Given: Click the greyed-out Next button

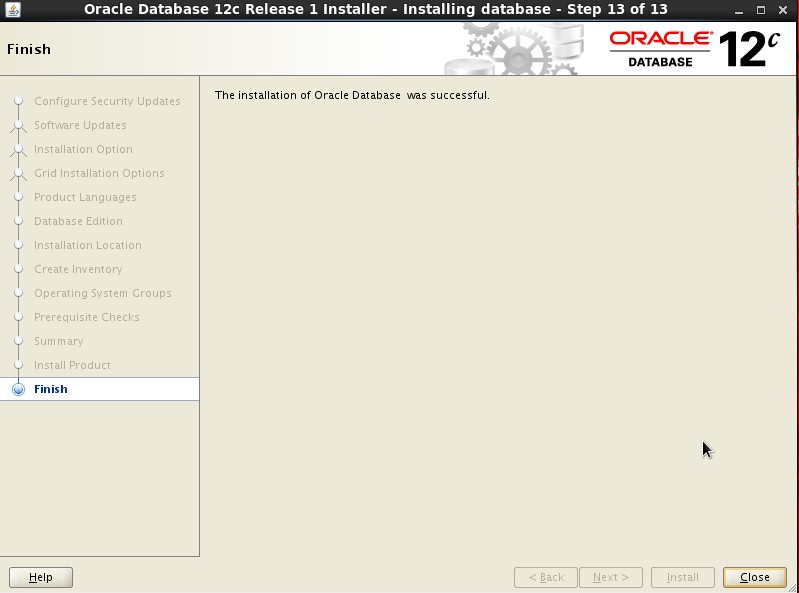Looking at the screenshot, I should click(x=610, y=577).
